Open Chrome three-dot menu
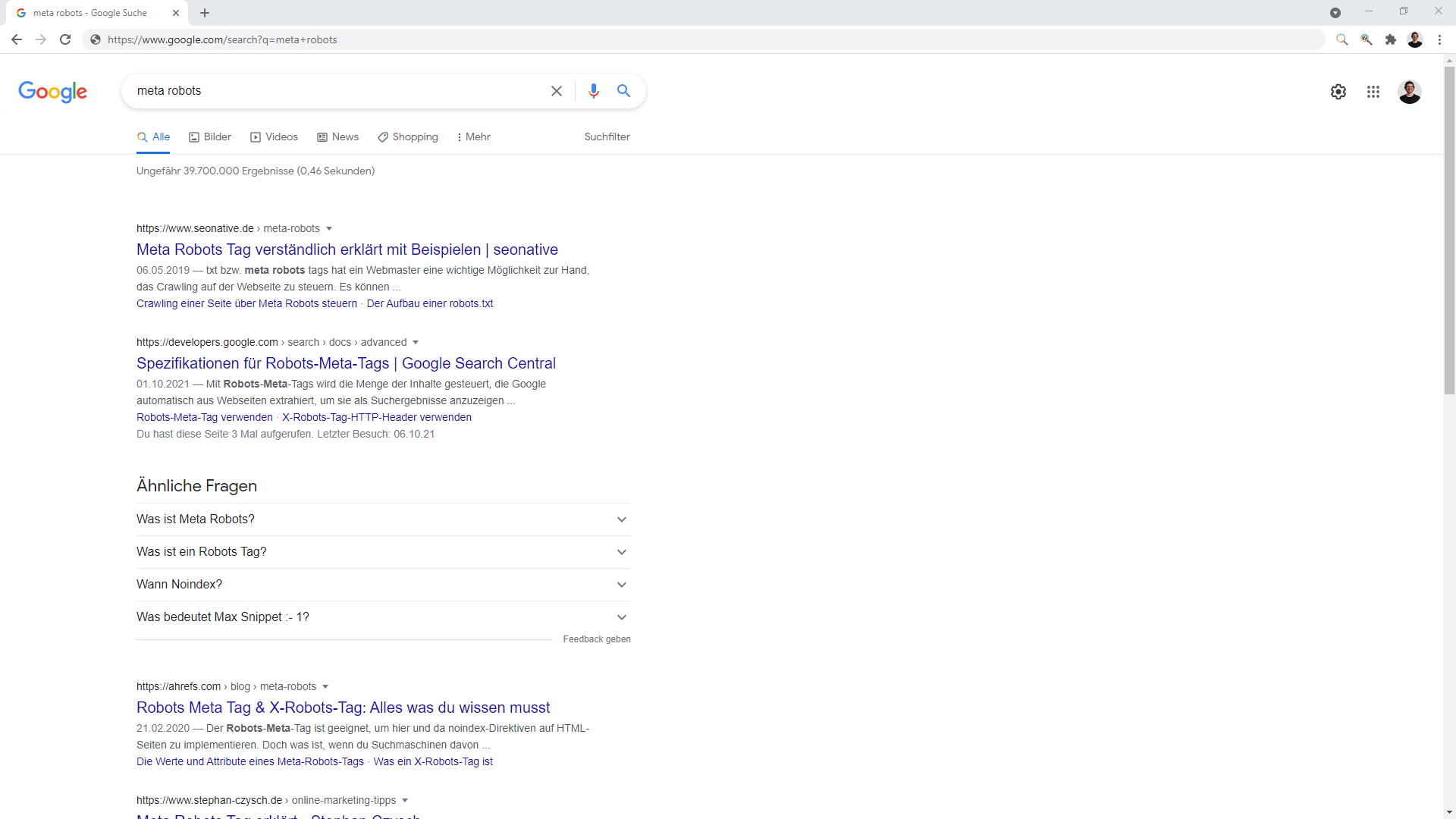This screenshot has height=819, width=1456. coord(1439,39)
